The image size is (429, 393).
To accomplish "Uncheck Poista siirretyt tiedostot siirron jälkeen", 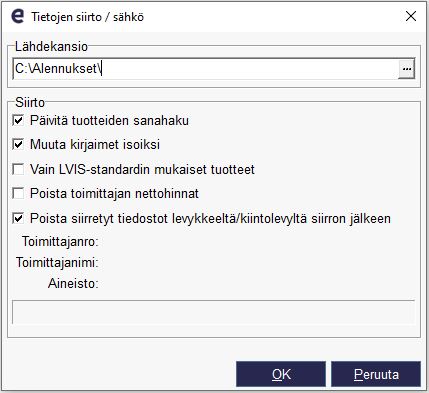I will tap(18, 219).
